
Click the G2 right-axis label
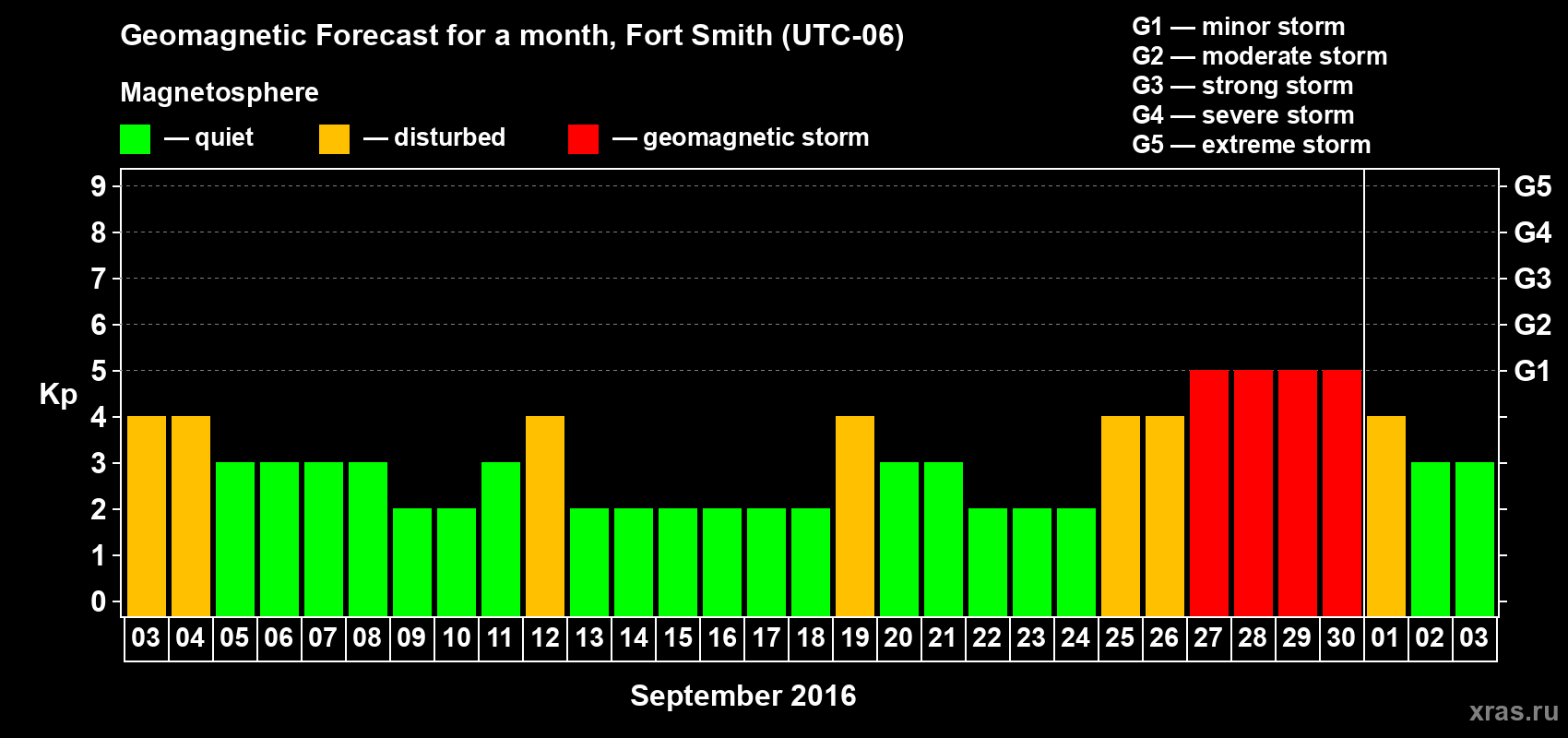tap(1532, 325)
